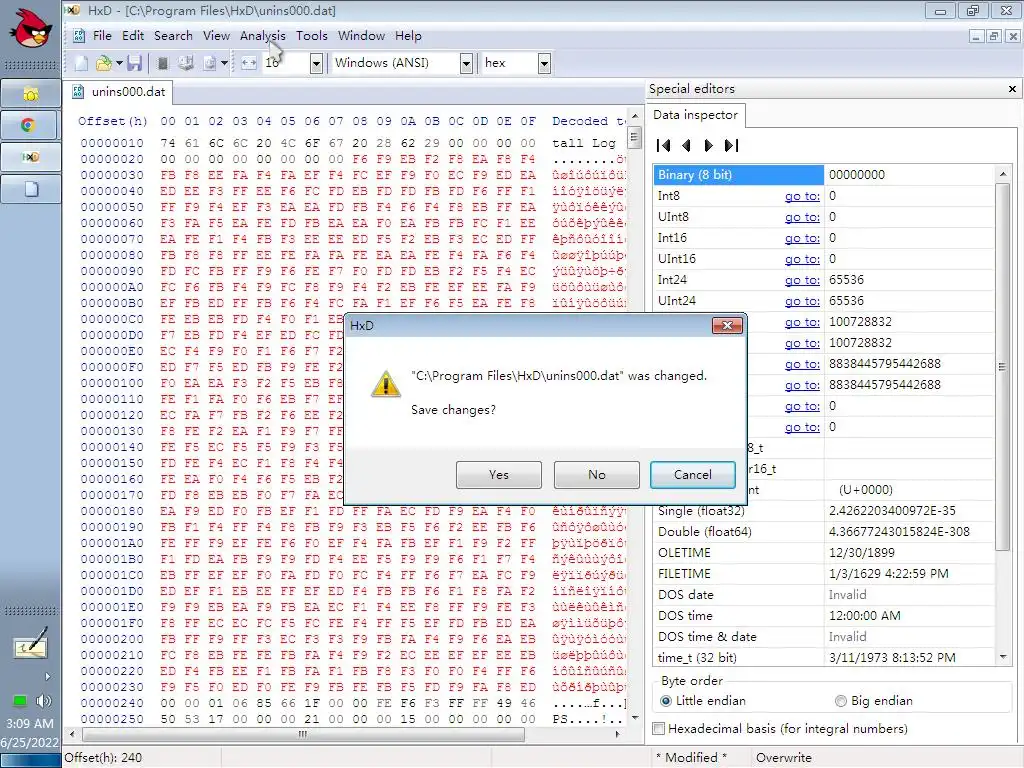Click the Open file folder icon

tap(103, 63)
